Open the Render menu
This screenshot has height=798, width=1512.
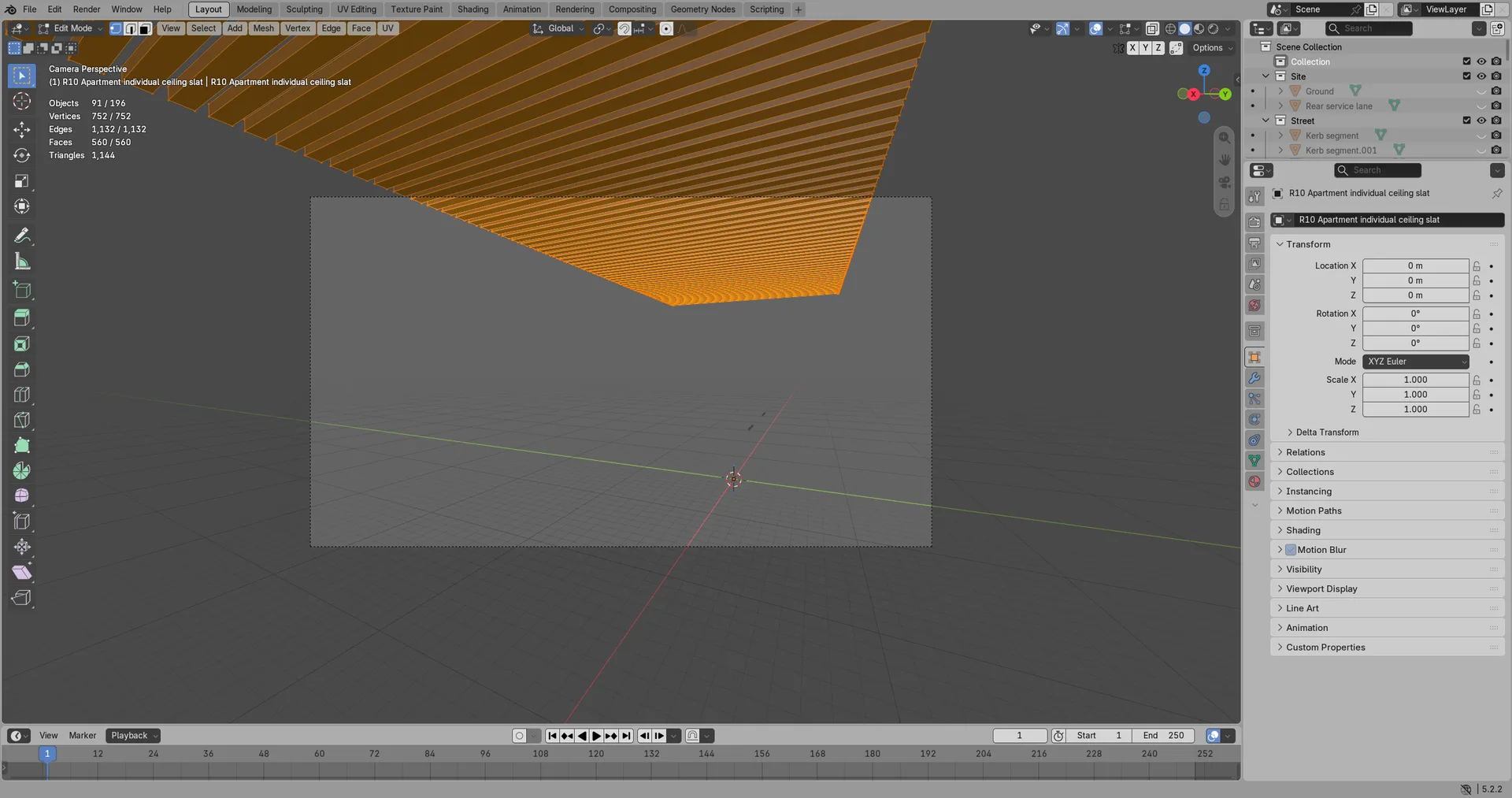click(x=87, y=9)
